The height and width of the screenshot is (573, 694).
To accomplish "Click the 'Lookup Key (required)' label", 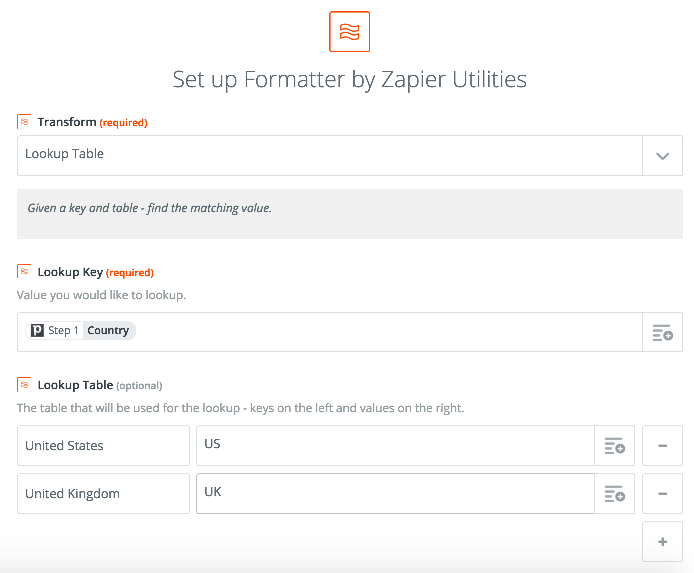I will pos(96,272).
